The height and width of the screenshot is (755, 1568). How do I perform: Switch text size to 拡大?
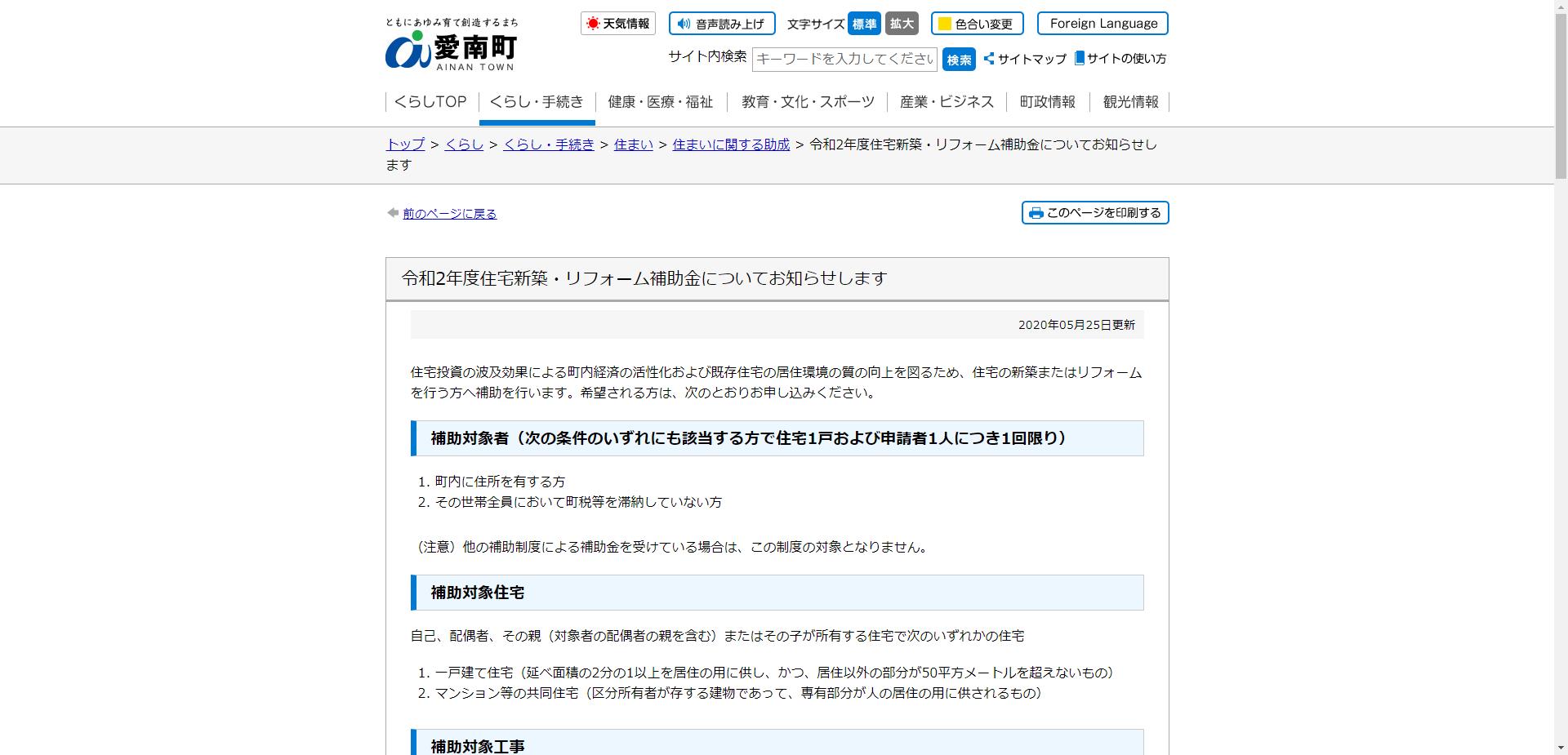click(x=902, y=24)
